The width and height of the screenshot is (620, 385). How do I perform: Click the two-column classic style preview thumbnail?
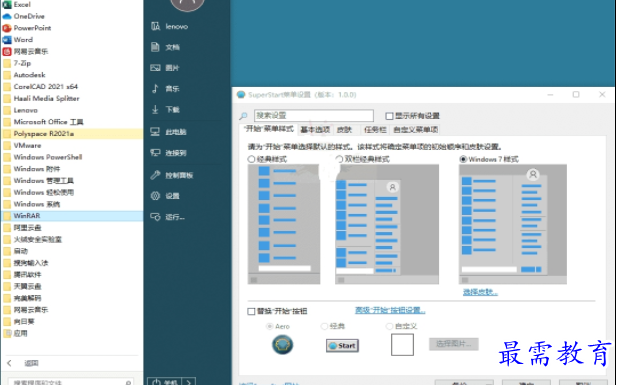click(x=387, y=224)
